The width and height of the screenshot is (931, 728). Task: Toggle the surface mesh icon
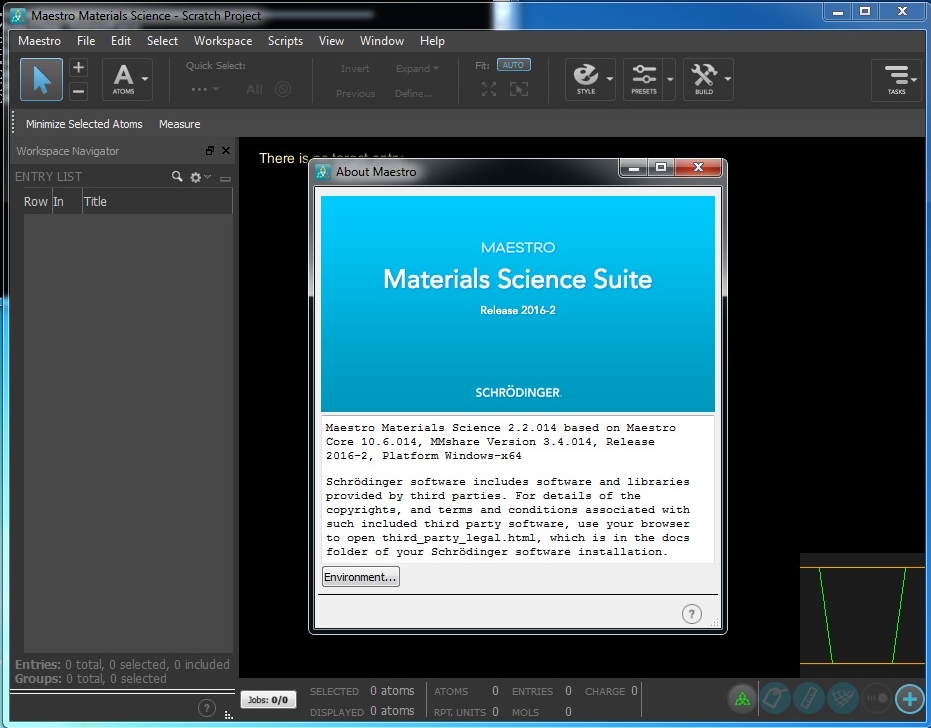click(843, 698)
